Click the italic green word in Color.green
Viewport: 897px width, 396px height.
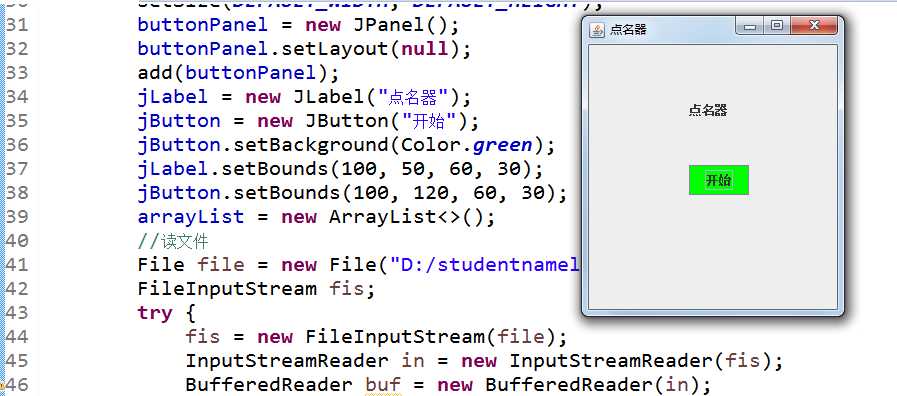pos(502,145)
